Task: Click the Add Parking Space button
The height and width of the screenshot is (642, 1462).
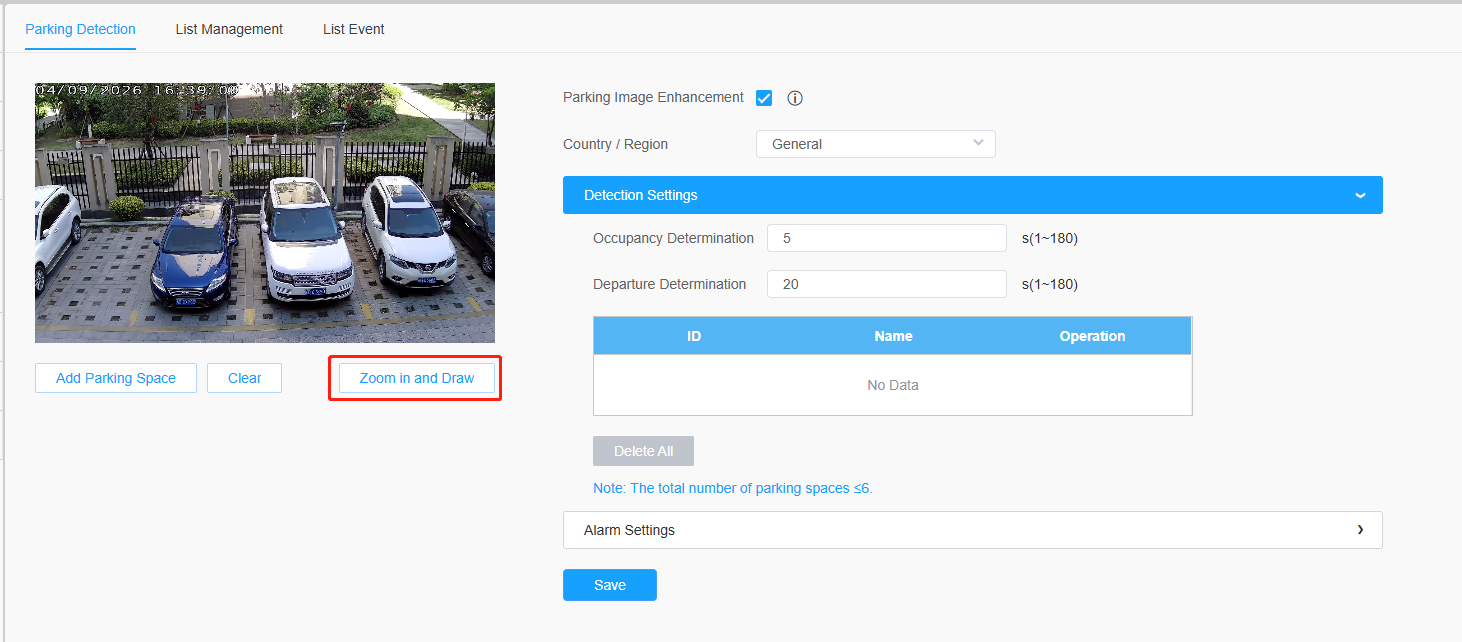Action: click(x=116, y=378)
